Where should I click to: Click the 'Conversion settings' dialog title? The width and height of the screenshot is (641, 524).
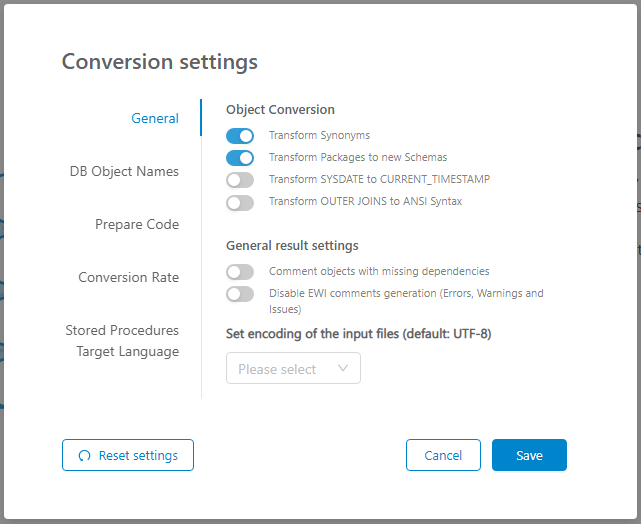pyautogui.click(x=160, y=62)
